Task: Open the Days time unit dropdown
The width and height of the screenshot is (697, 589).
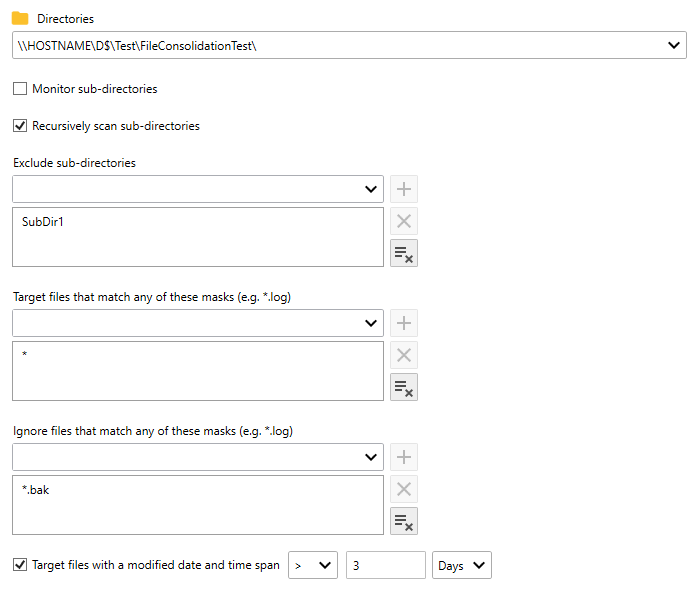Action: (463, 566)
